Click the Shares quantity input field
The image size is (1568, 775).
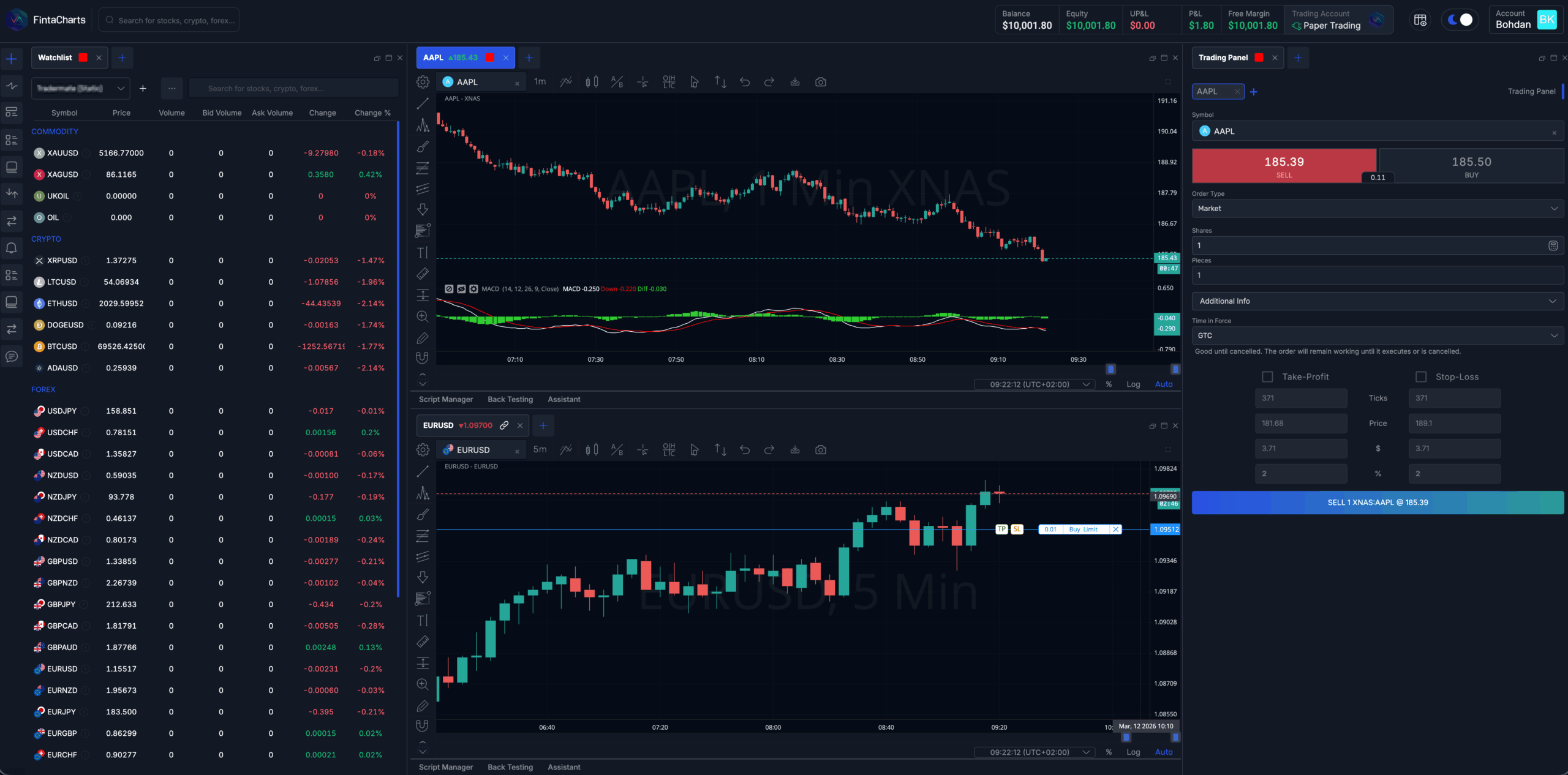(1369, 245)
